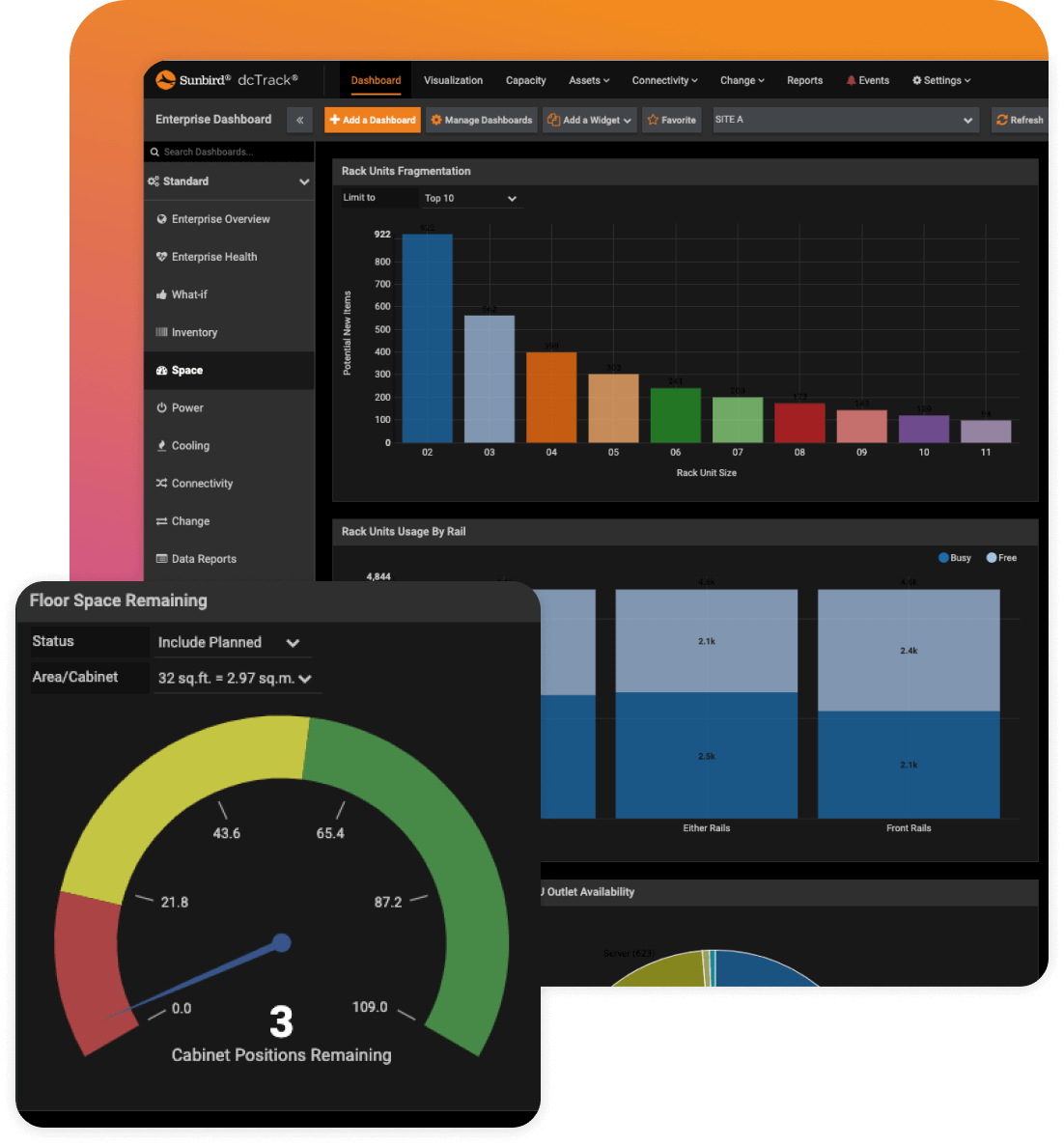Click the Outlet Availability widget title
Image resolution: width=1064 pixels, height=1145 pixels.
point(589,892)
